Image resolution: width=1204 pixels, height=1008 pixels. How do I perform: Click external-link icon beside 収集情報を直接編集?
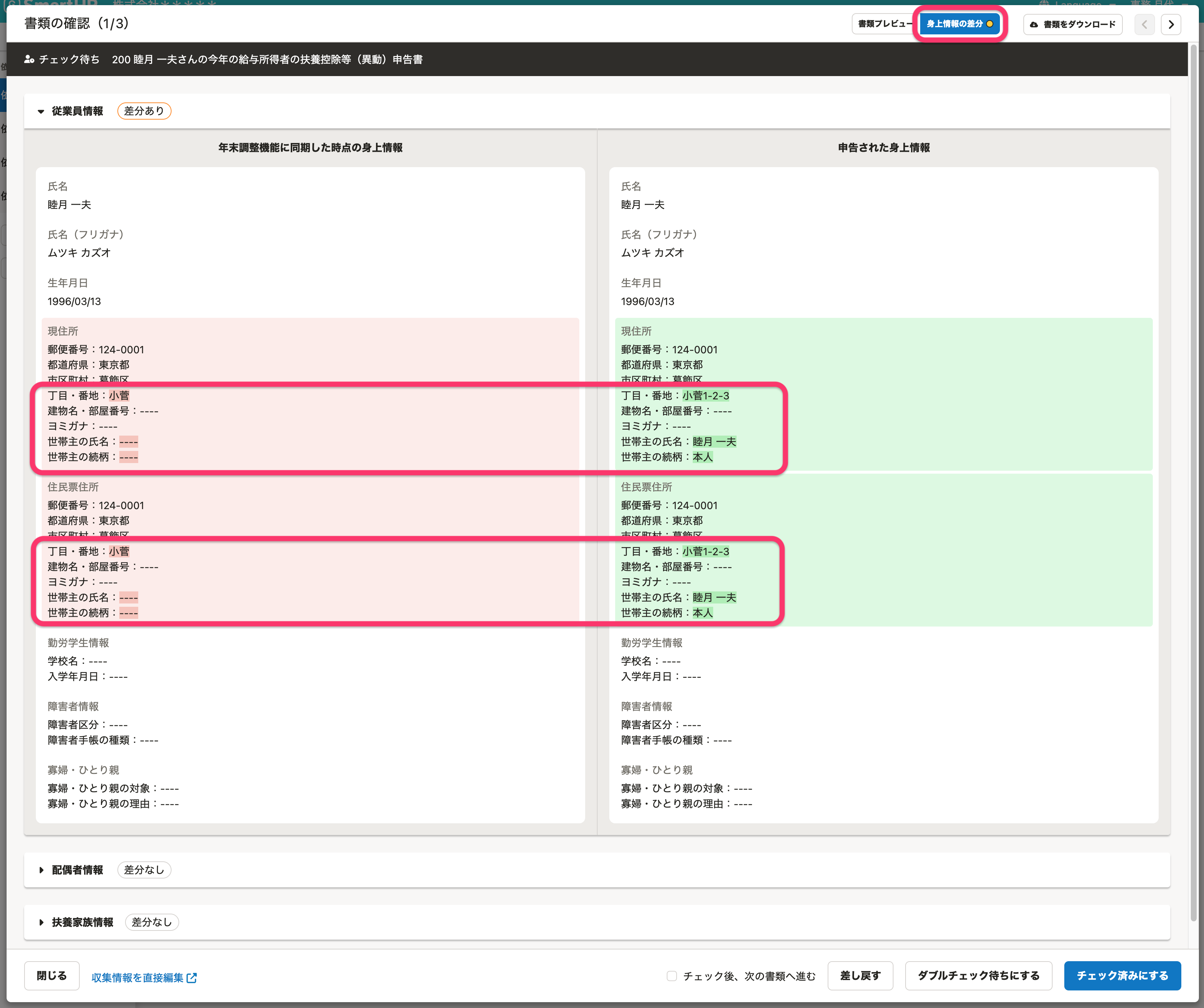click(192, 978)
